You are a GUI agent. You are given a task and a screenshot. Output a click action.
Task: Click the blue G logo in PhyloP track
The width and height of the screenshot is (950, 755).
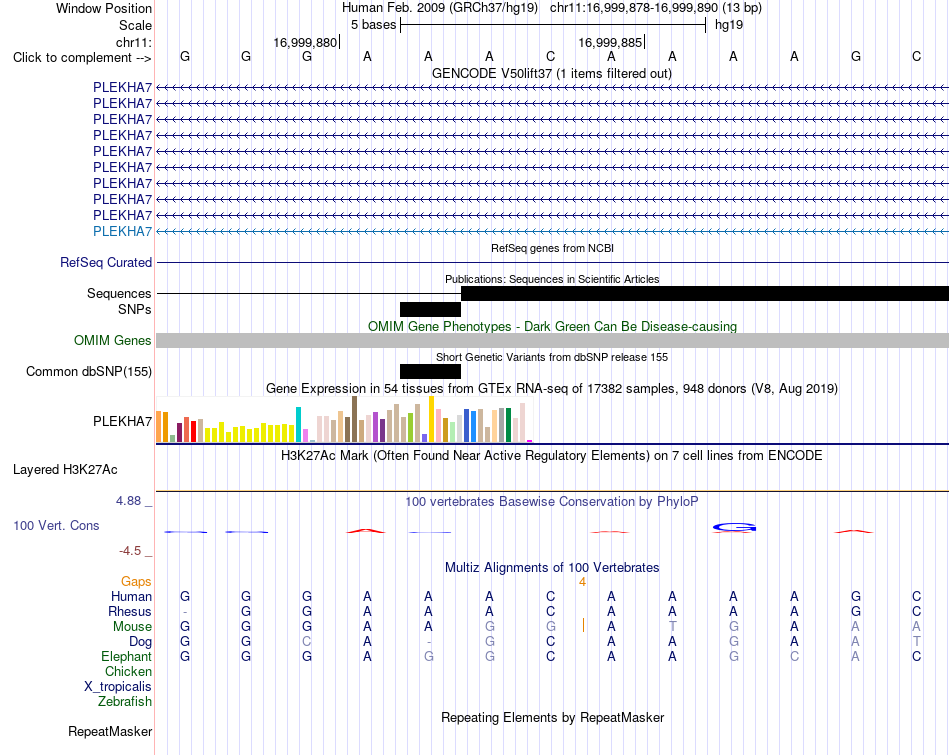[x=734, y=527]
